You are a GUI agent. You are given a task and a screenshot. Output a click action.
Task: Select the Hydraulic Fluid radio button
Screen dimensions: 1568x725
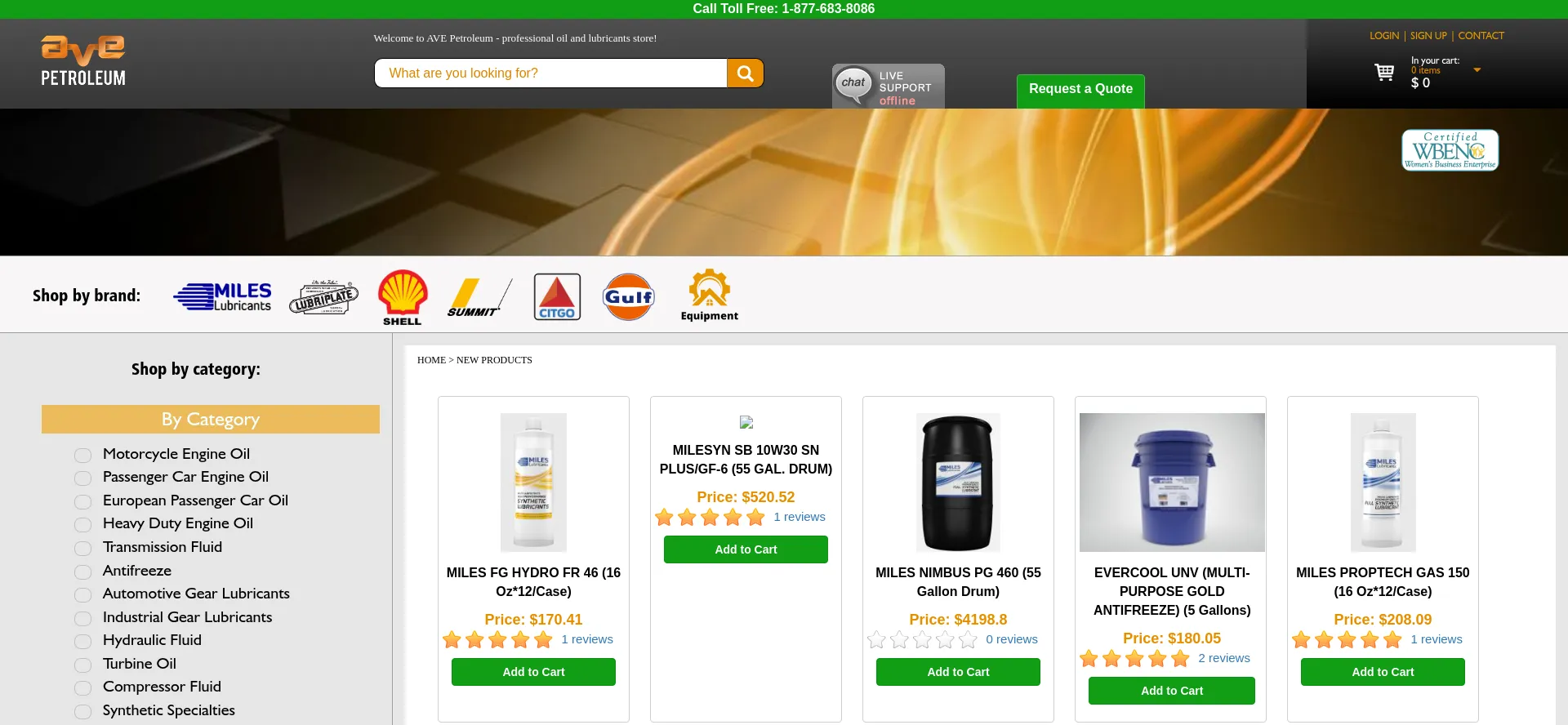(82, 642)
